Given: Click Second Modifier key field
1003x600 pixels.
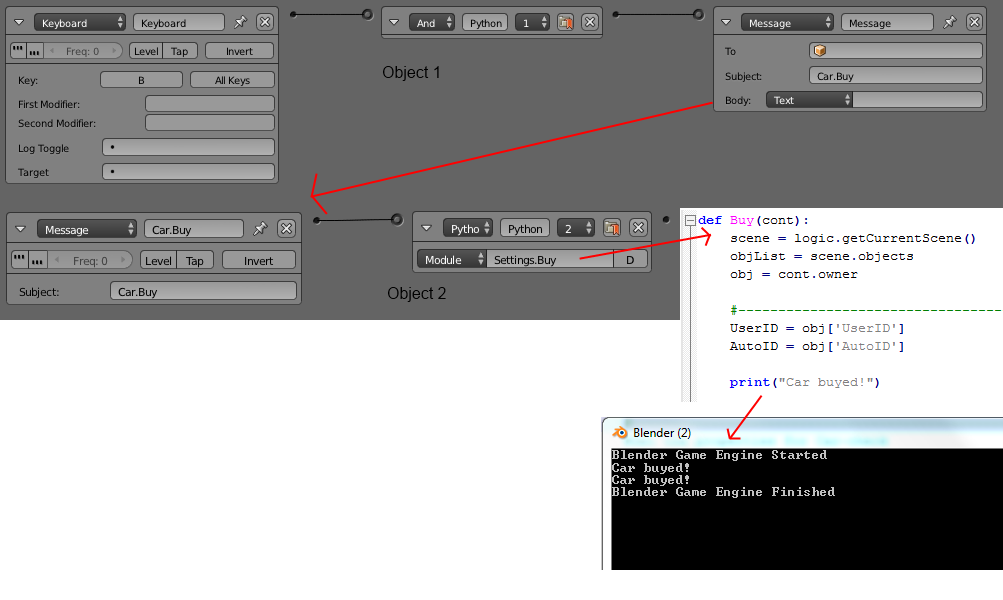Looking at the screenshot, I should (210, 123).
